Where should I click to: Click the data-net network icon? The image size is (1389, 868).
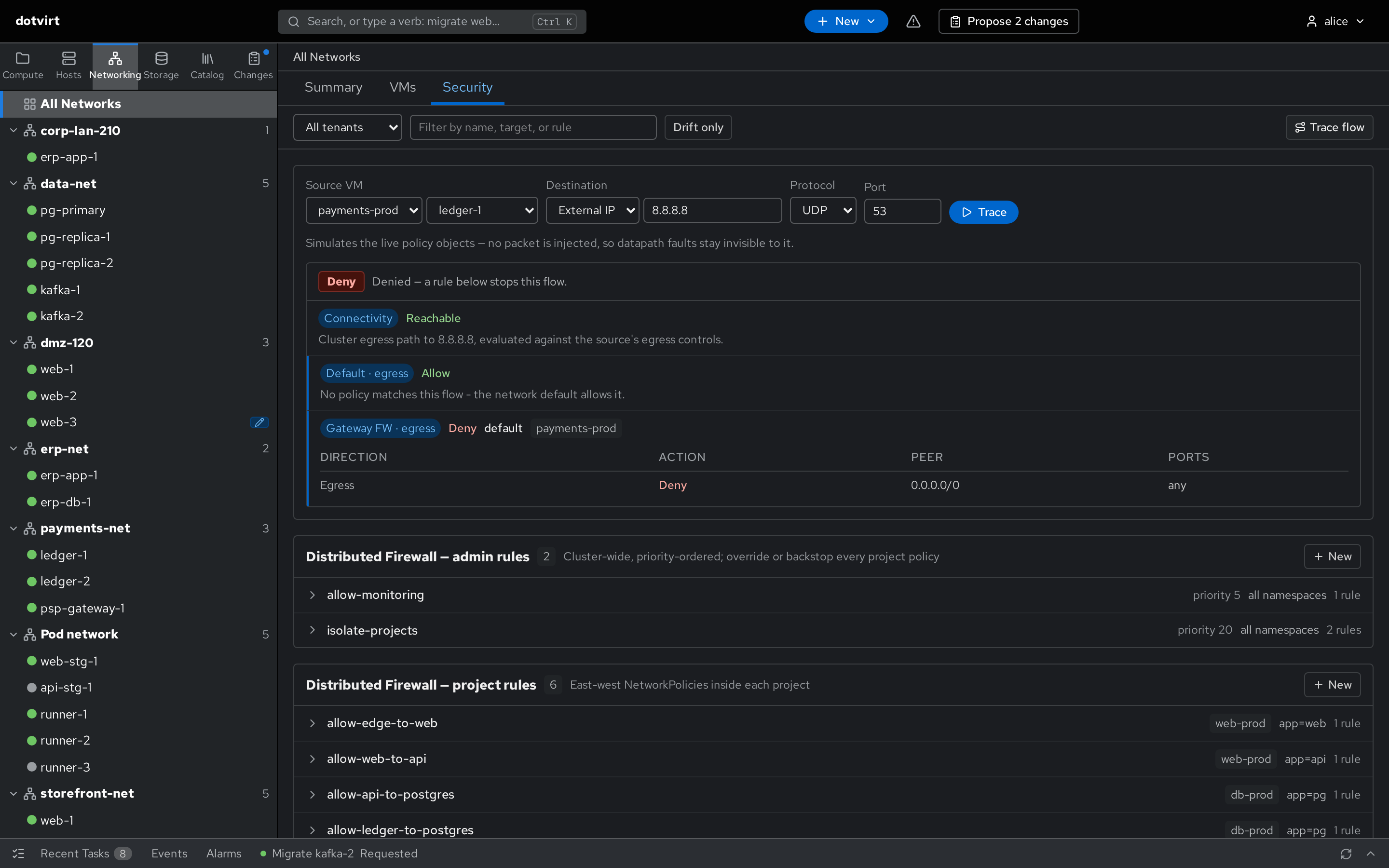[x=30, y=184]
